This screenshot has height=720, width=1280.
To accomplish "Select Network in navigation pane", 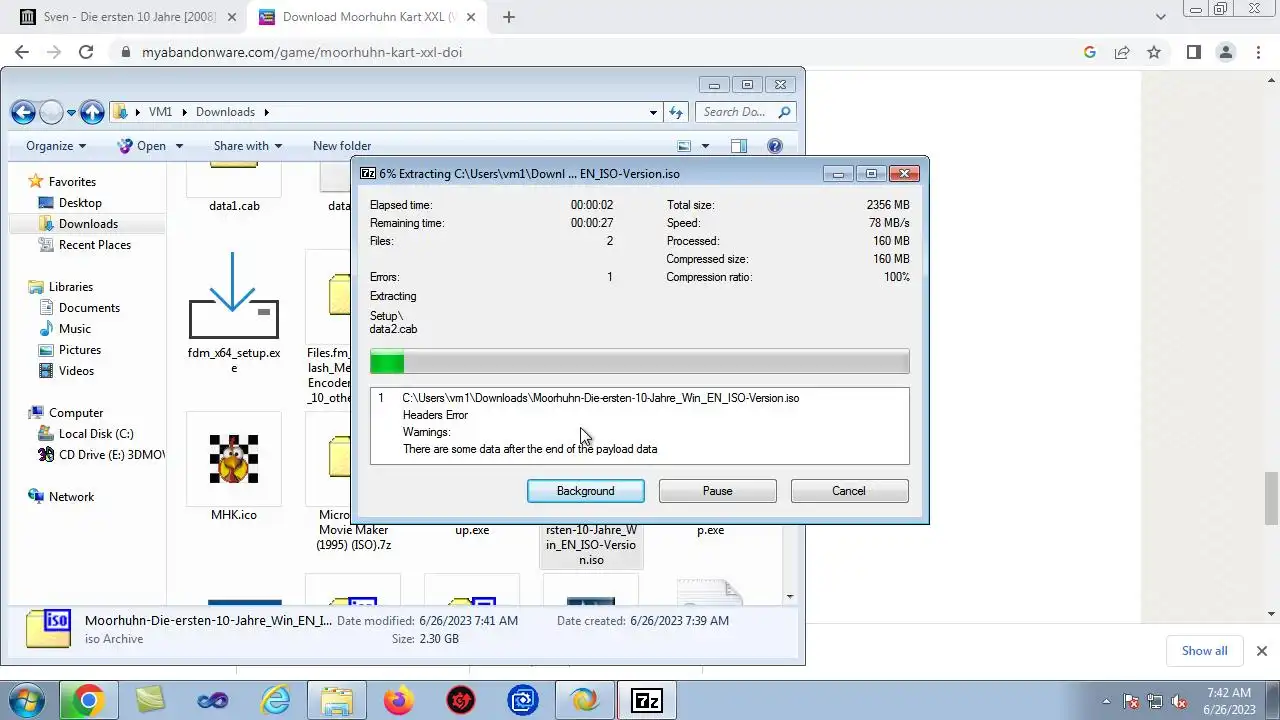I will click(71, 497).
